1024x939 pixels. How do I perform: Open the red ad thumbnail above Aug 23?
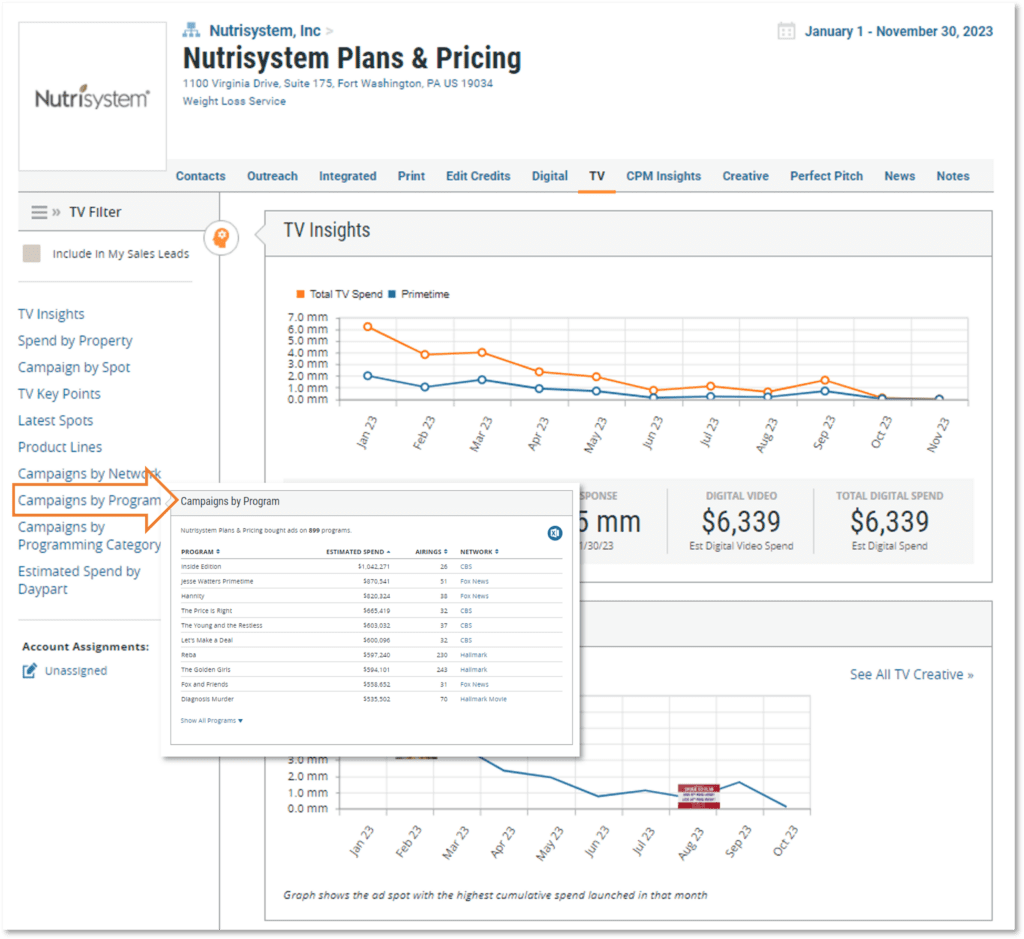pos(699,796)
